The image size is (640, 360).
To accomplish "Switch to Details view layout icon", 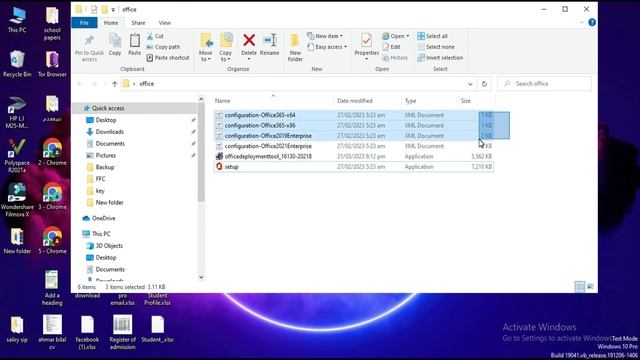I will (x=580, y=287).
